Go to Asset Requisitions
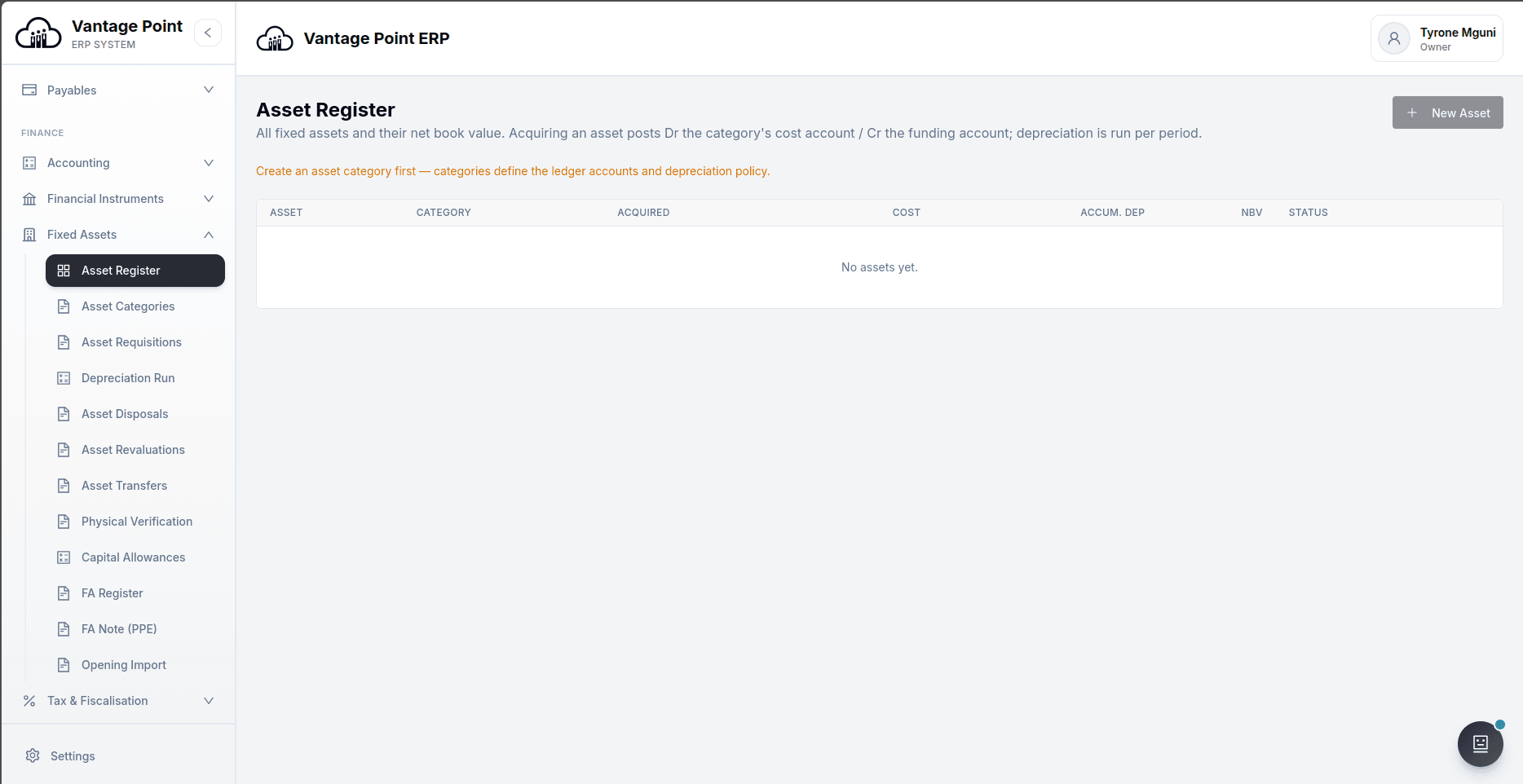 point(135,342)
